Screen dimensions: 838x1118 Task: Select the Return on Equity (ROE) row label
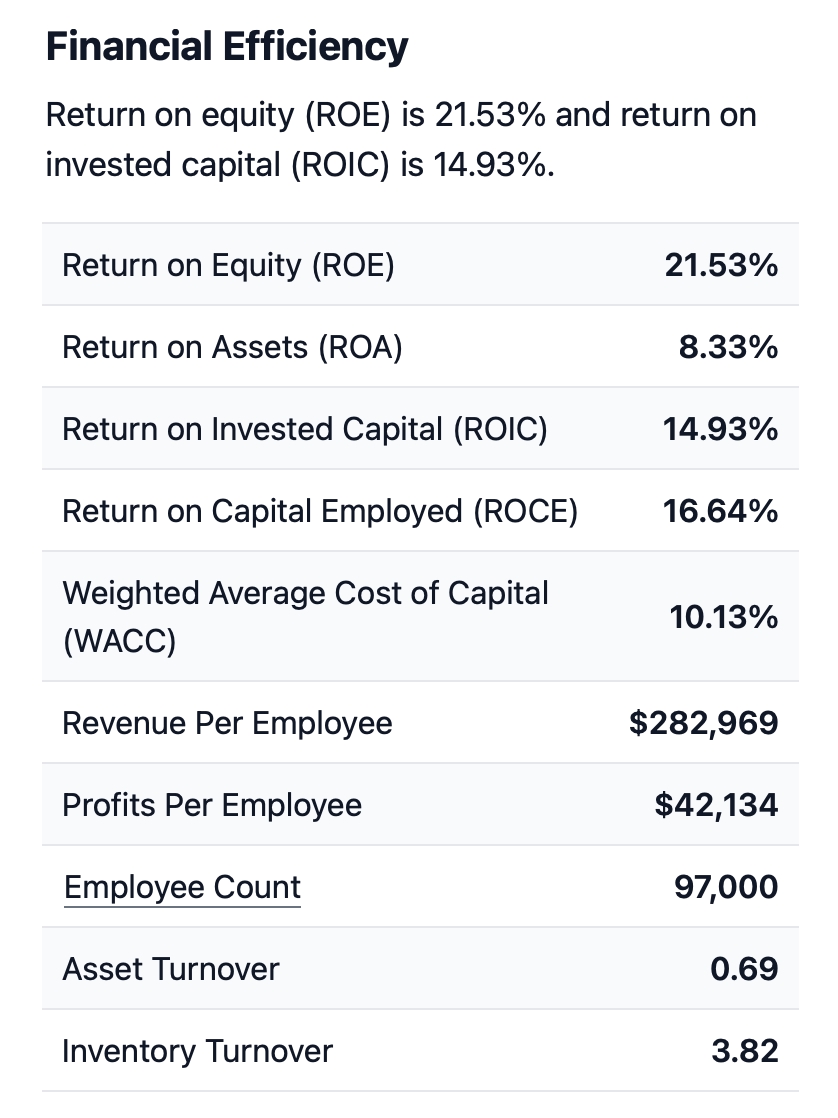228,265
